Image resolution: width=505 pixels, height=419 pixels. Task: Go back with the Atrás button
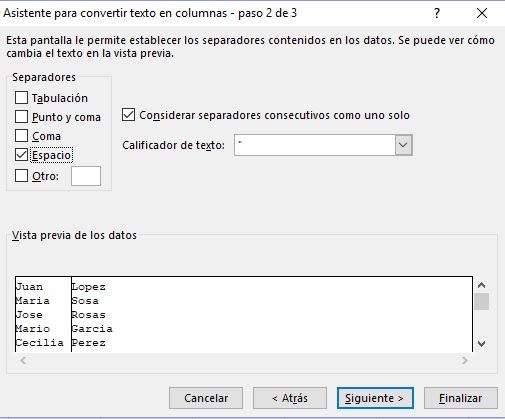[290, 398]
